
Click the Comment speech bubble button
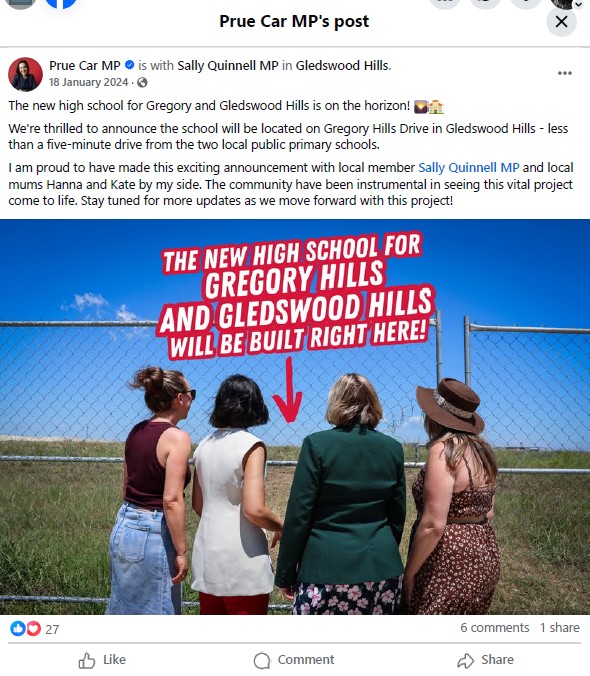click(294, 660)
